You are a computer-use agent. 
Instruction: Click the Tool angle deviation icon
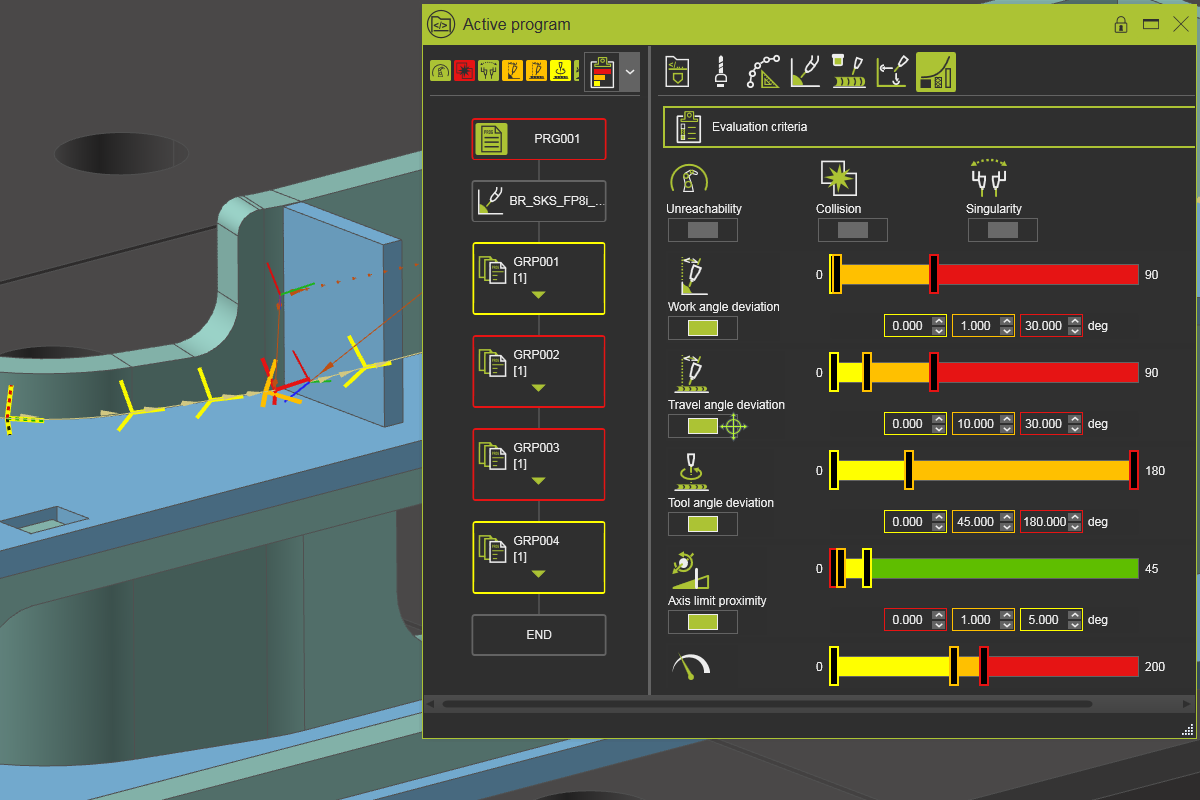coord(692,470)
